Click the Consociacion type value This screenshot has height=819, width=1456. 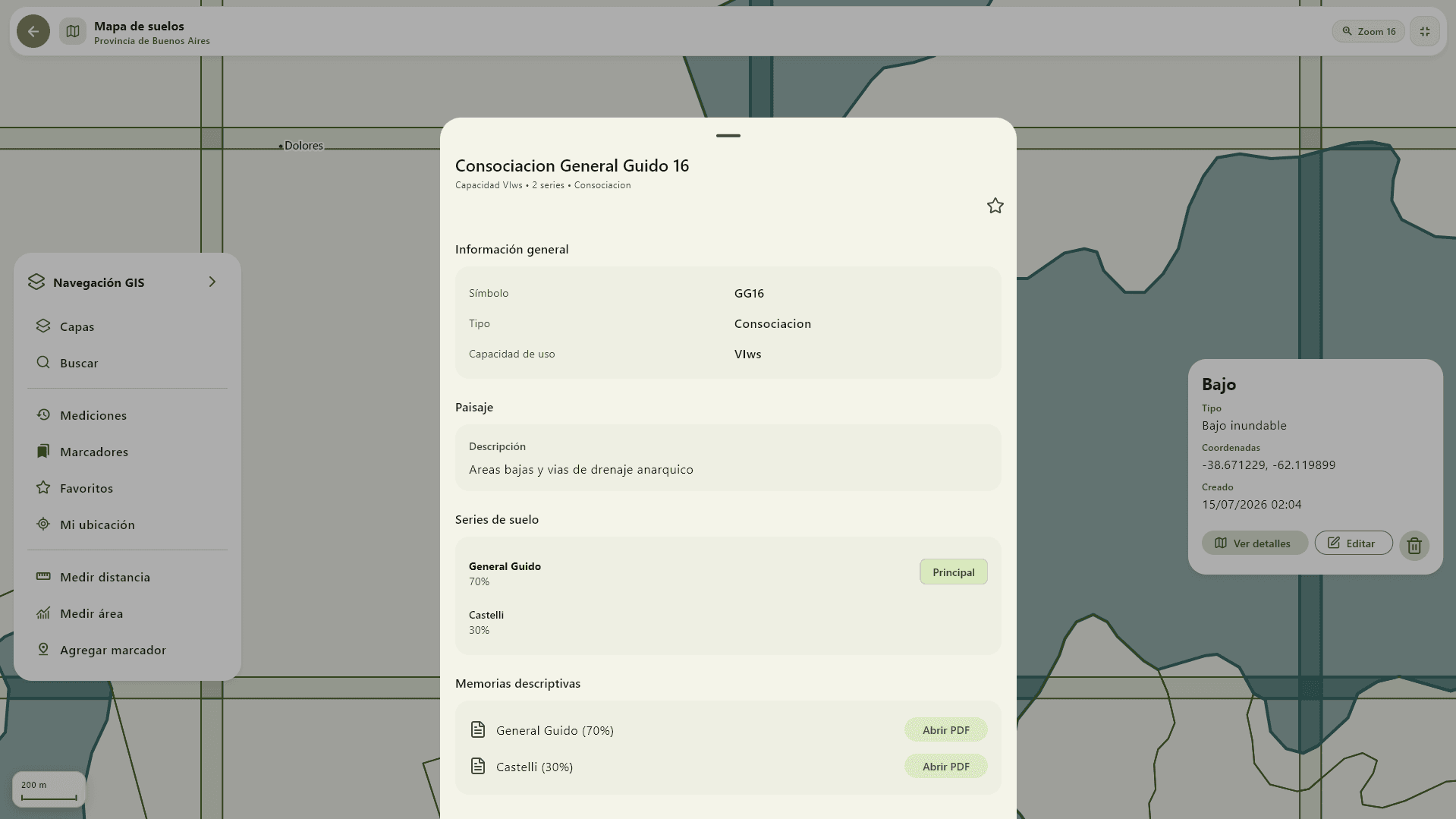[772, 323]
